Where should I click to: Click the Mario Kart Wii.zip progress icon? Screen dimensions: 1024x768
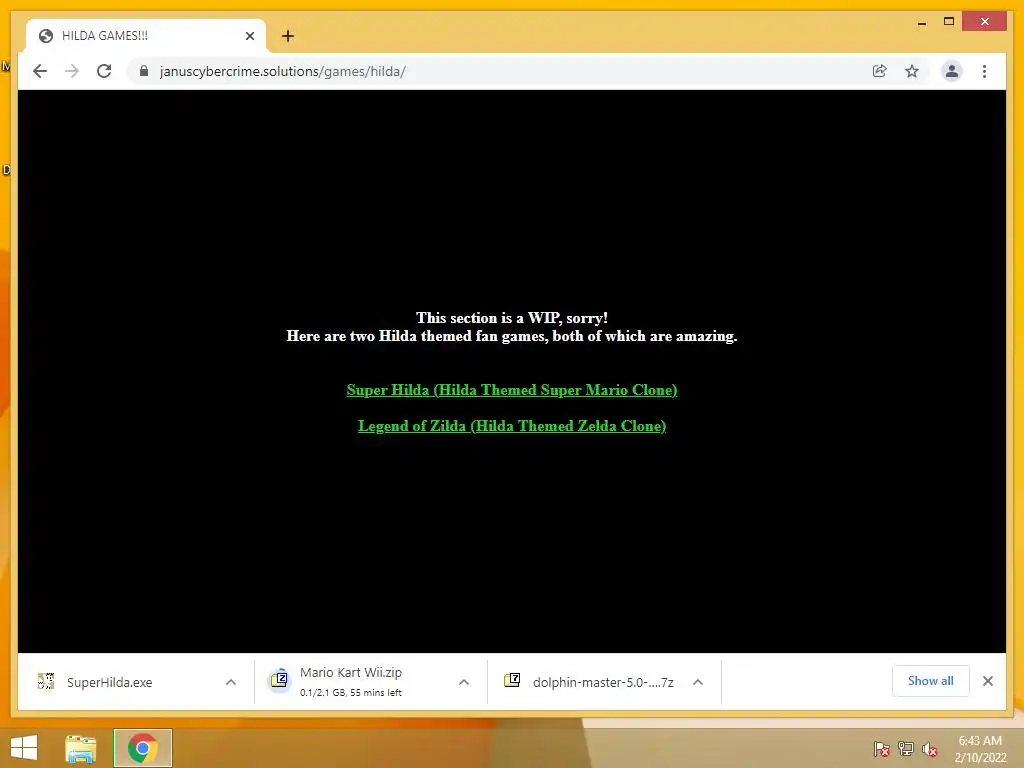tap(279, 680)
